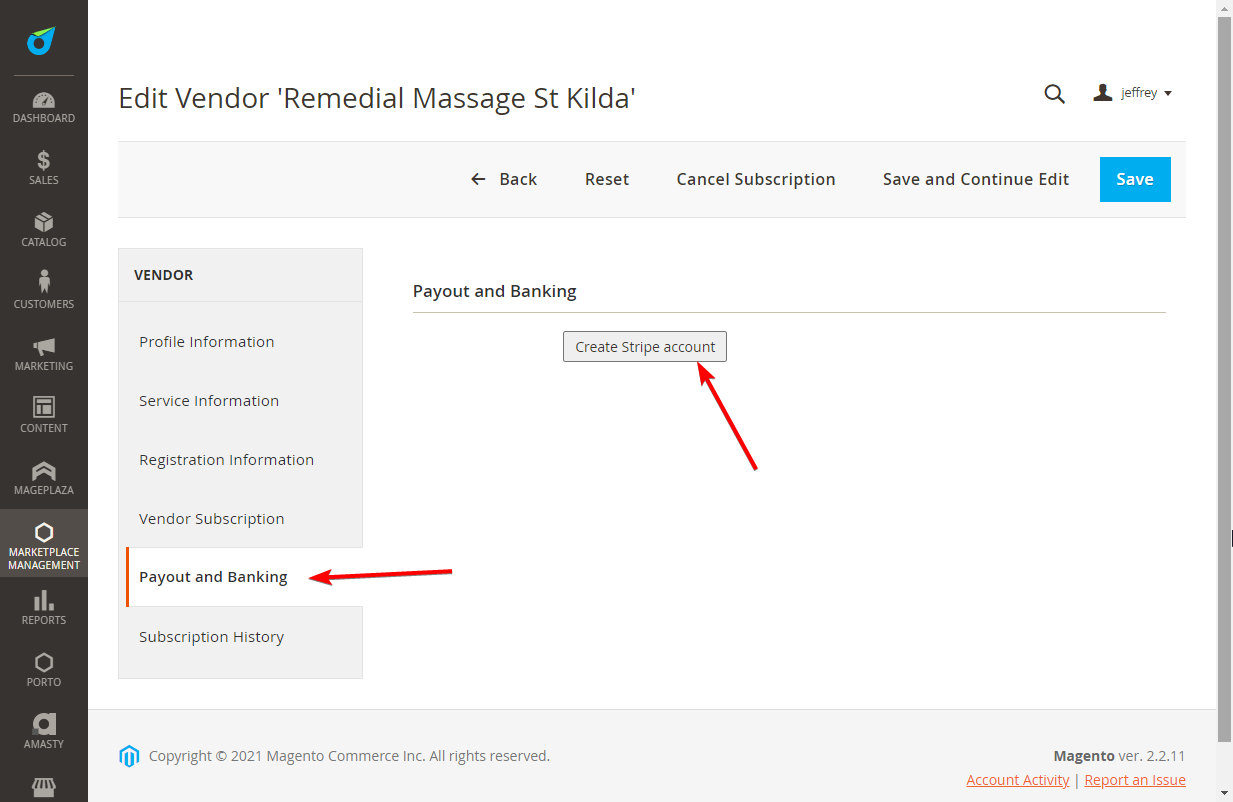The image size is (1233, 802).
Task: Open the Mageplaza menu icon
Action: point(44,470)
